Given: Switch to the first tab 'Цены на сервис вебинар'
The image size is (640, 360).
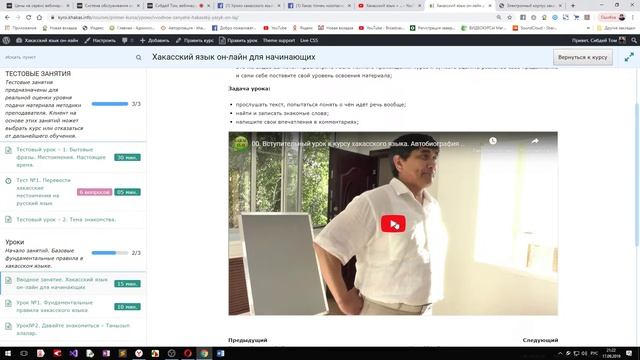Looking at the screenshot, I should pos(37,6).
